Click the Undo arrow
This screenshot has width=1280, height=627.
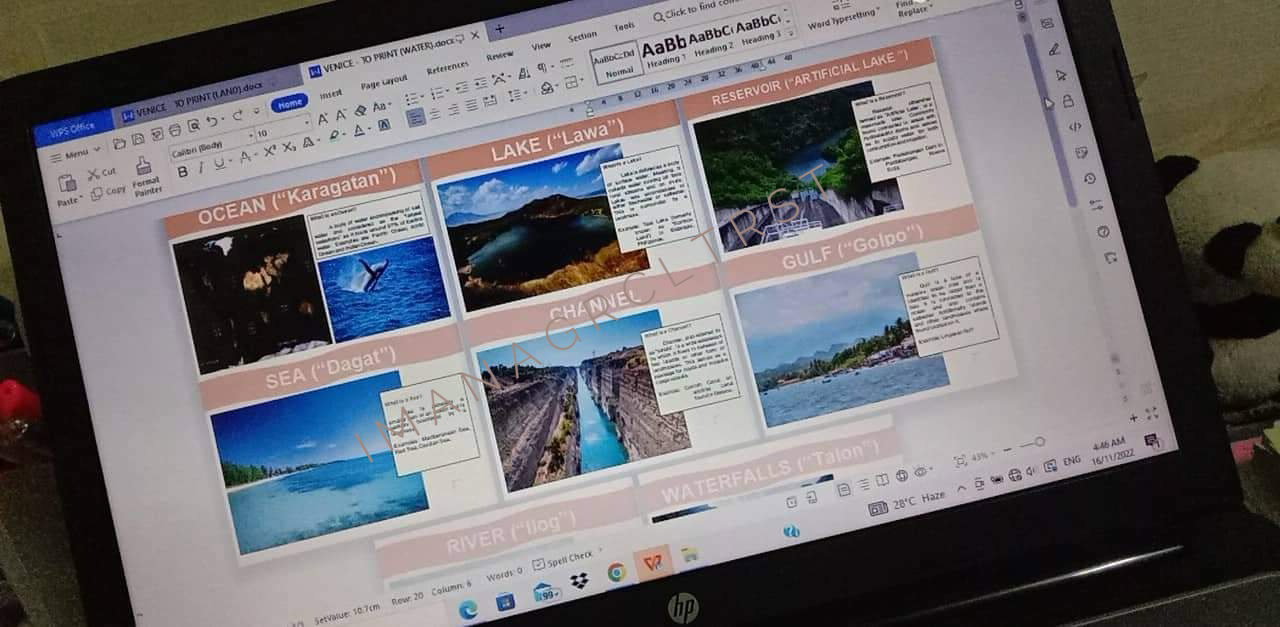pyautogui.click(x=211, y=121)
